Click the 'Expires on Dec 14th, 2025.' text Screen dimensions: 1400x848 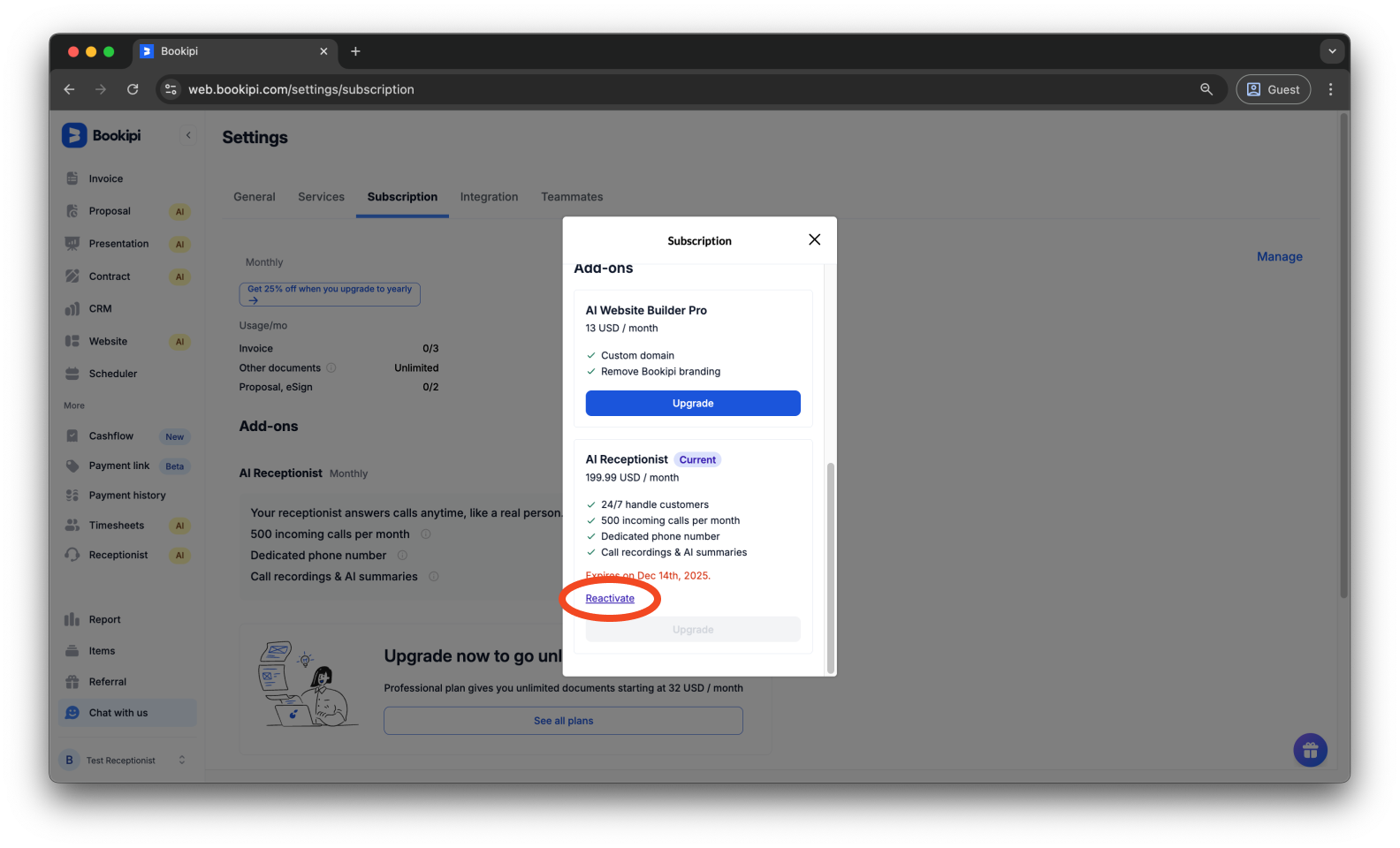[648, 575]
